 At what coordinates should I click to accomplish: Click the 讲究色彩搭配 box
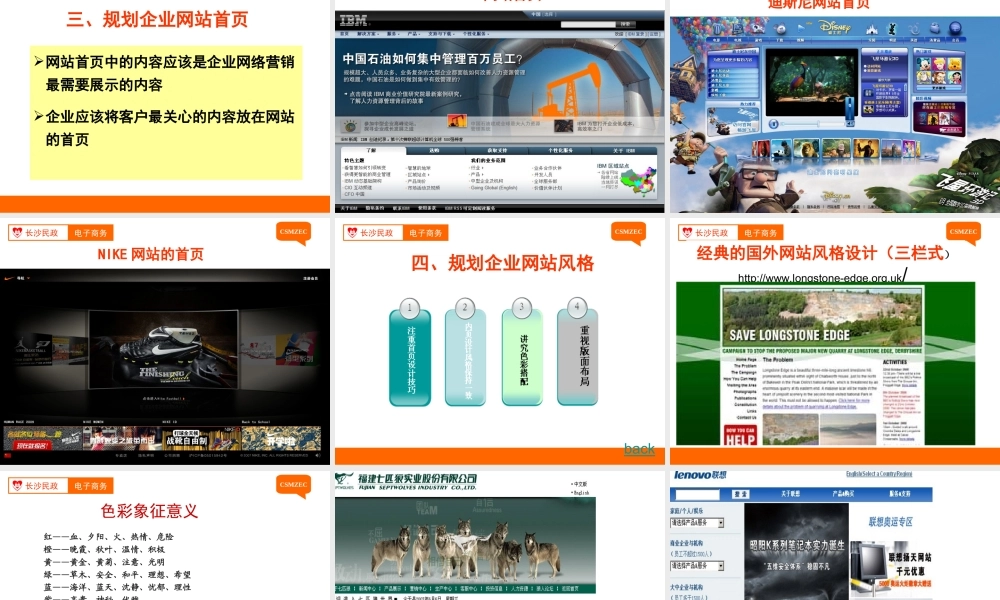click(522, 360)
